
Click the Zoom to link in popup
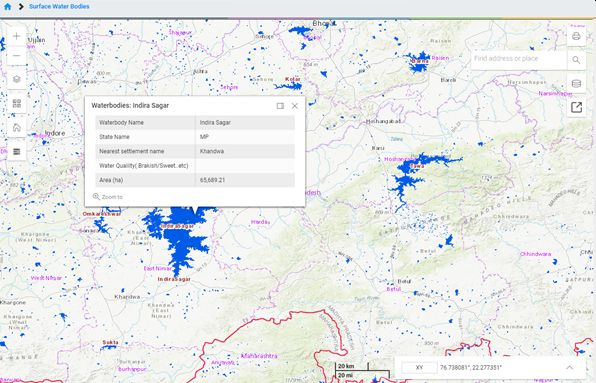[x=108, y=197]
